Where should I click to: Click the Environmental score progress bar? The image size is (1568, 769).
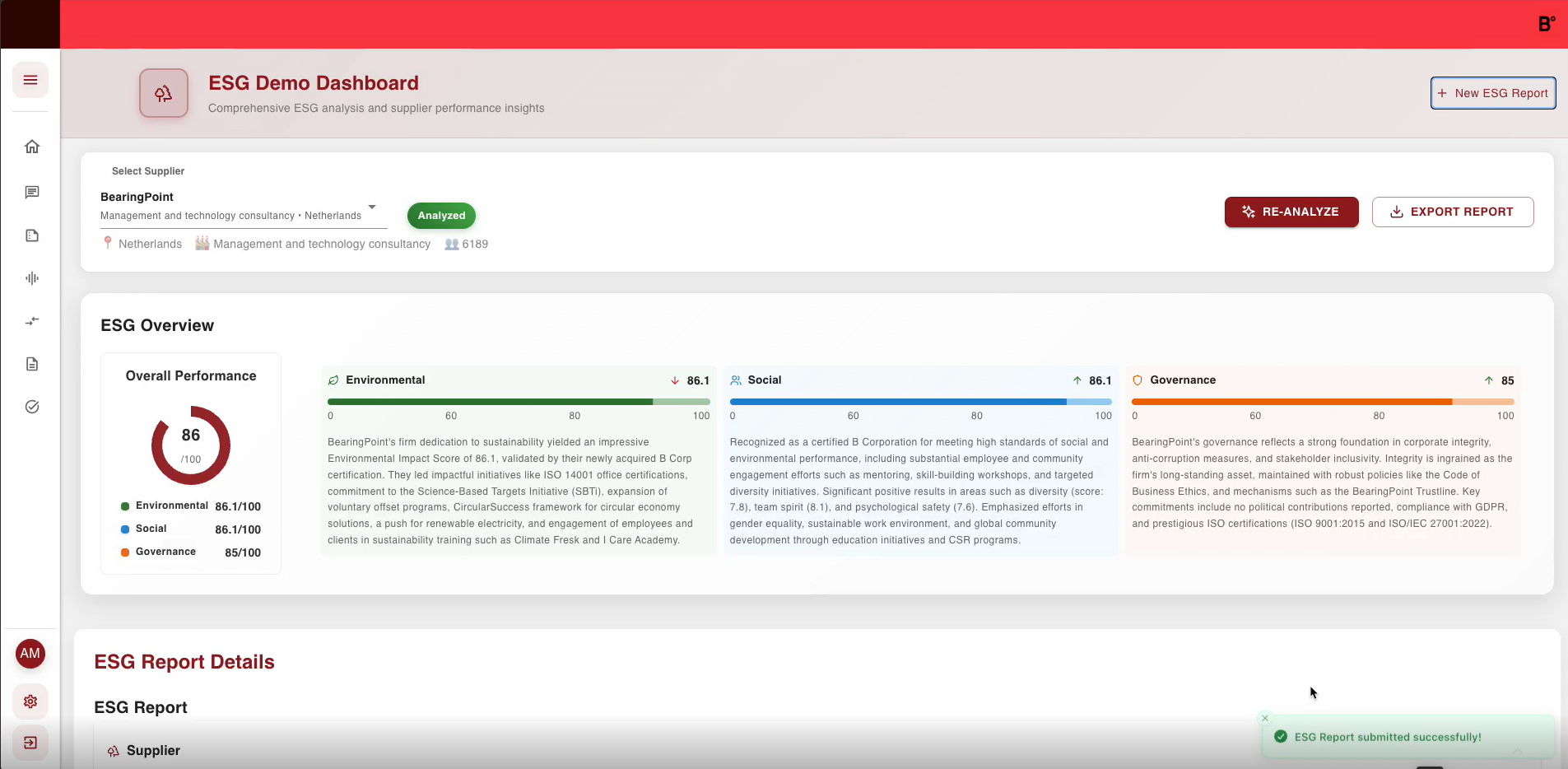point(519,402)
